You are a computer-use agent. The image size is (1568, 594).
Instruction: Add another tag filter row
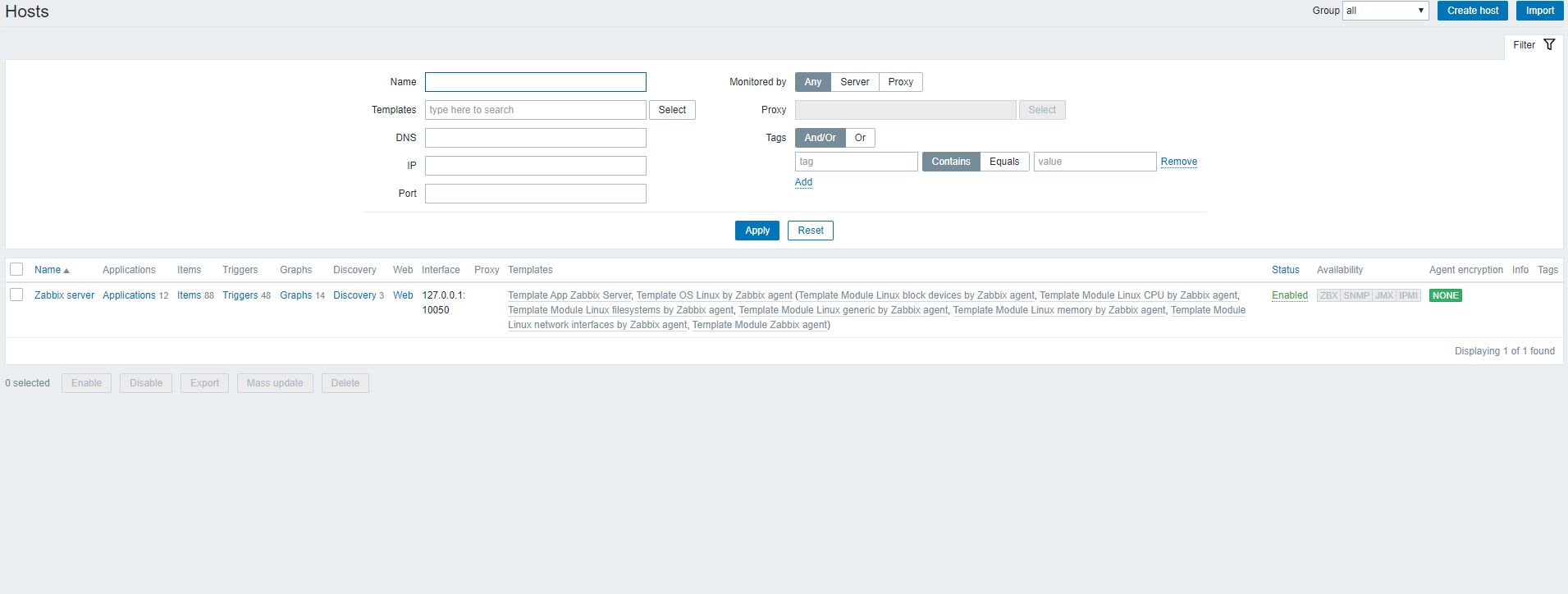804,182
